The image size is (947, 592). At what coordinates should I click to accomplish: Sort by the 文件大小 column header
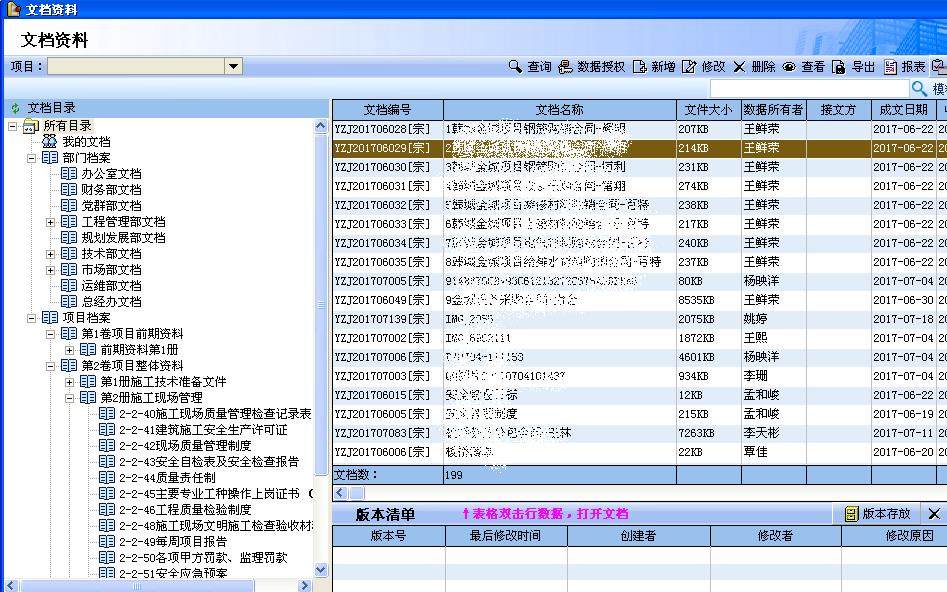[x=708, y=110]
